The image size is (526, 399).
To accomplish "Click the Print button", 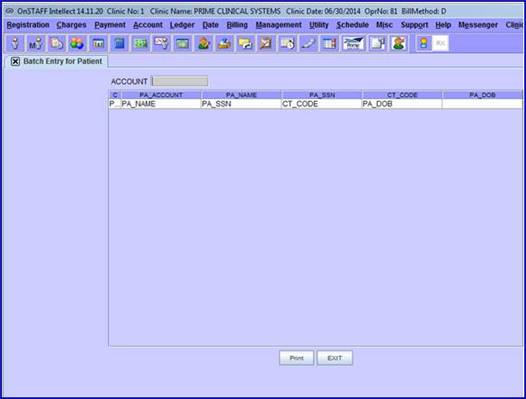I will (297, 358).
